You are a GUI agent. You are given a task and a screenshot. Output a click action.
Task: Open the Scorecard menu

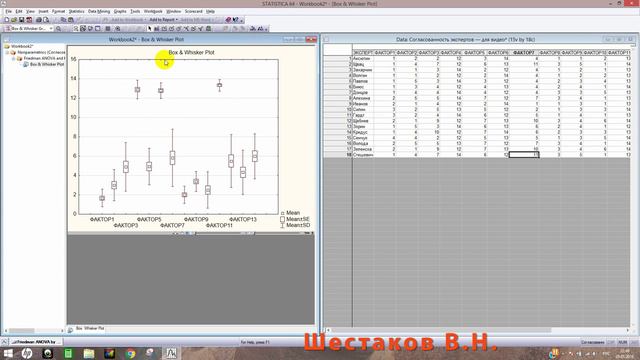click(x=193, y=11)
